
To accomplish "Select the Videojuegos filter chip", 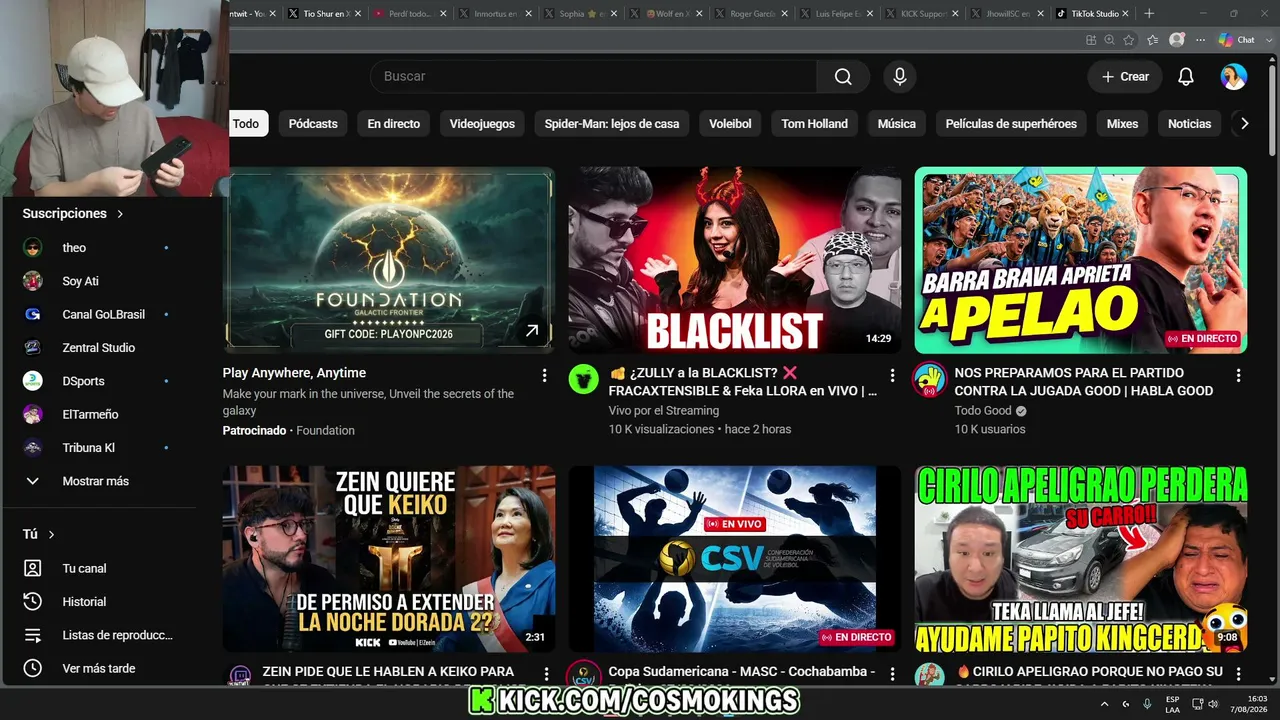I will tap(482, 124).
